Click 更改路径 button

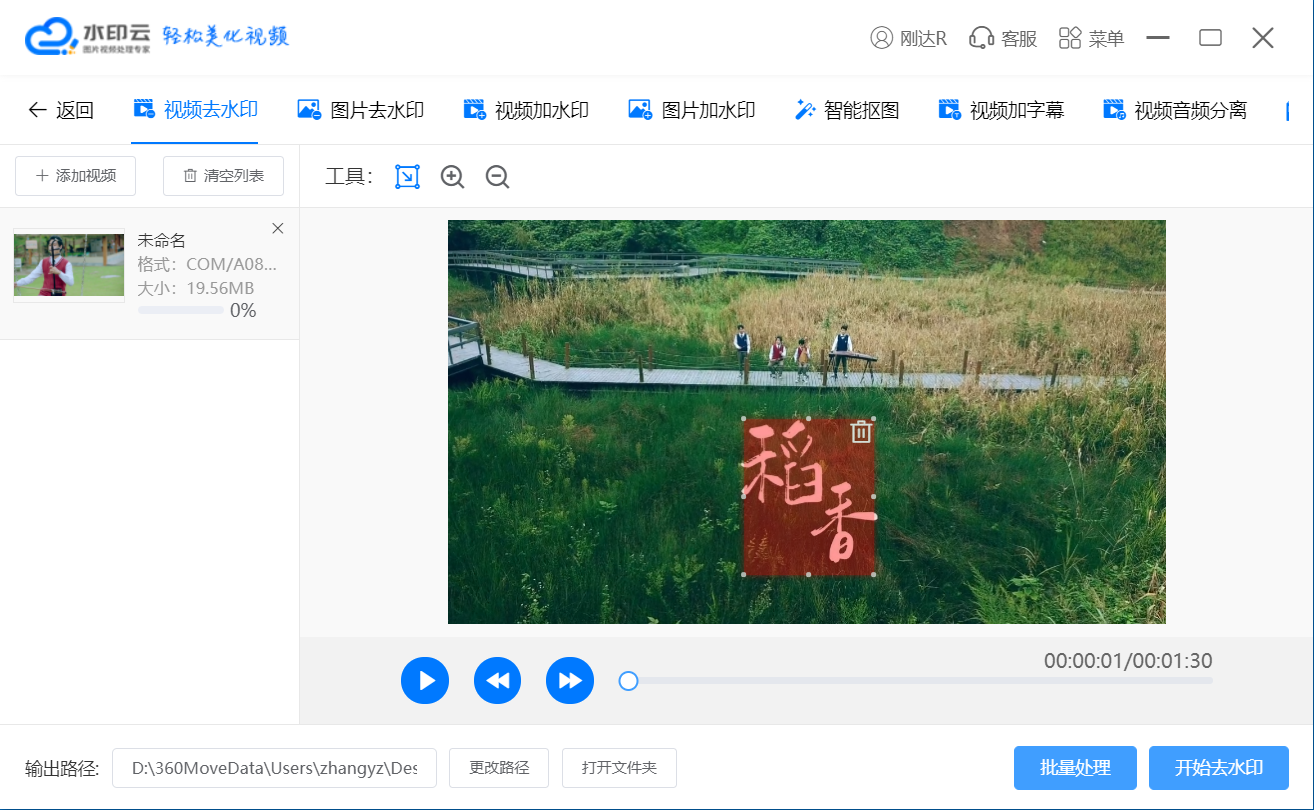pos(499,768)
